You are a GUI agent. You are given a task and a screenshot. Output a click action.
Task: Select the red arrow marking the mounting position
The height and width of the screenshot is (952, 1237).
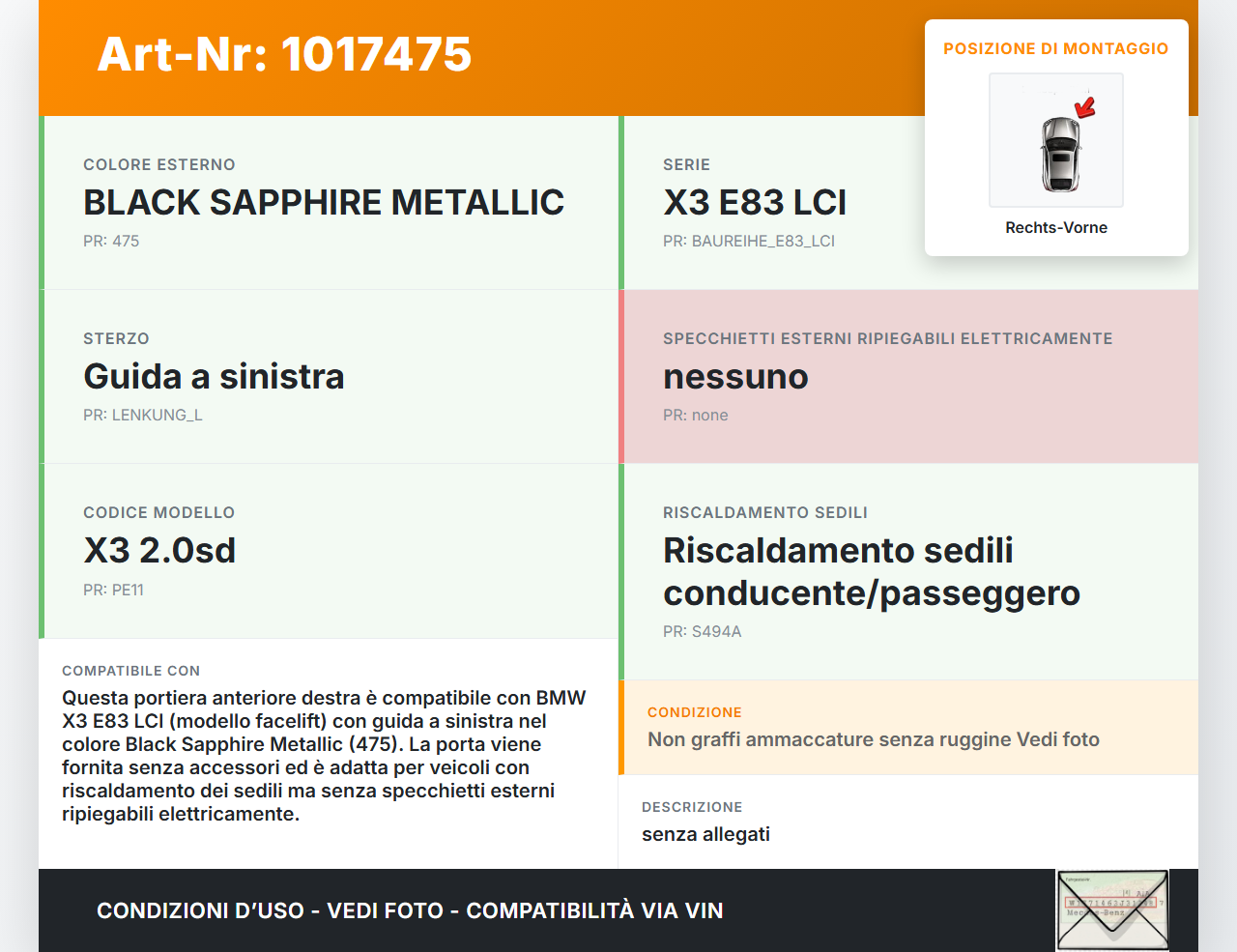pos(1086,108)
